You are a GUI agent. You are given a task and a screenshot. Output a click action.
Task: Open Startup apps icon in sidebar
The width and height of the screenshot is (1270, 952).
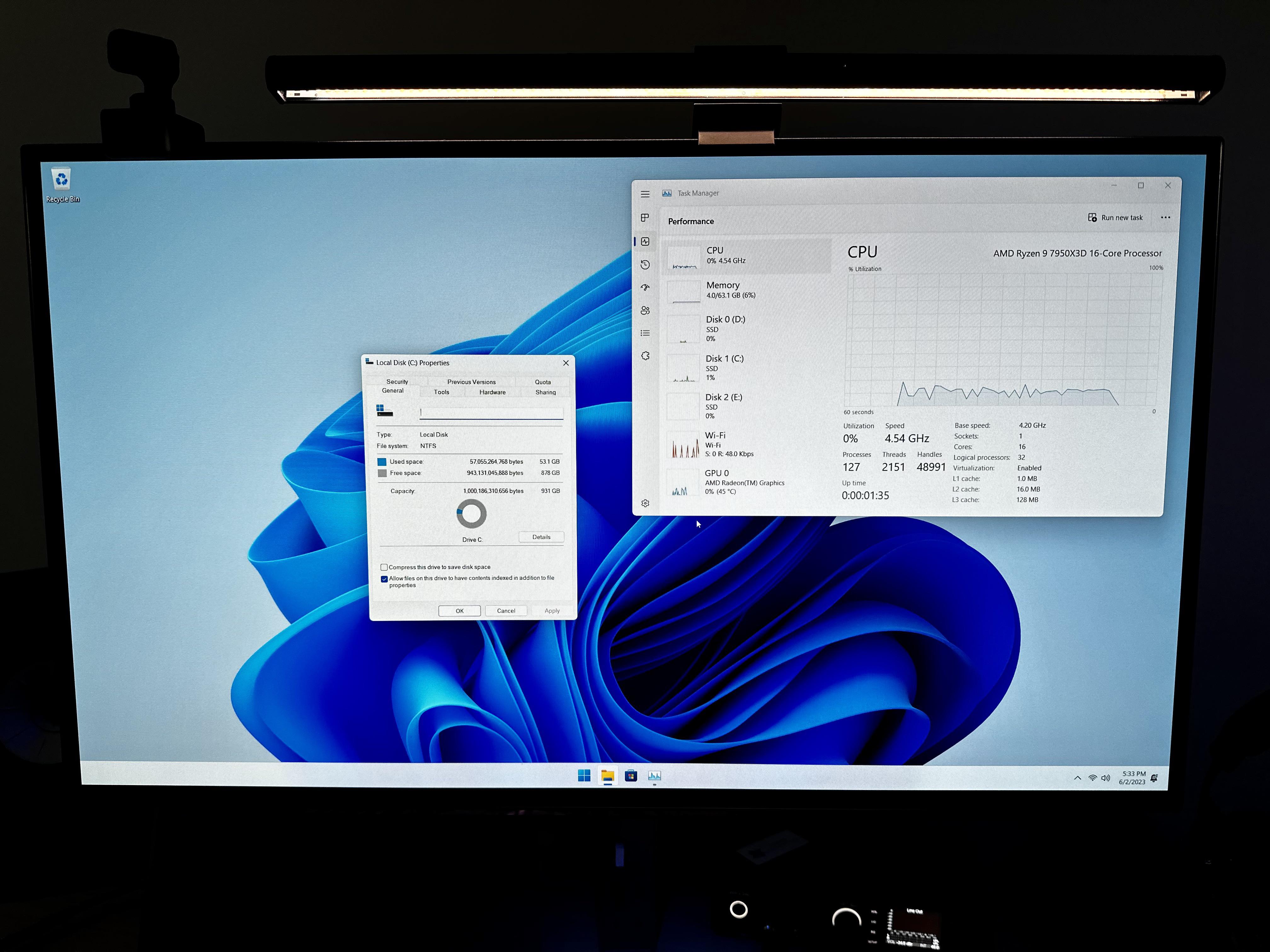point(645,287)
